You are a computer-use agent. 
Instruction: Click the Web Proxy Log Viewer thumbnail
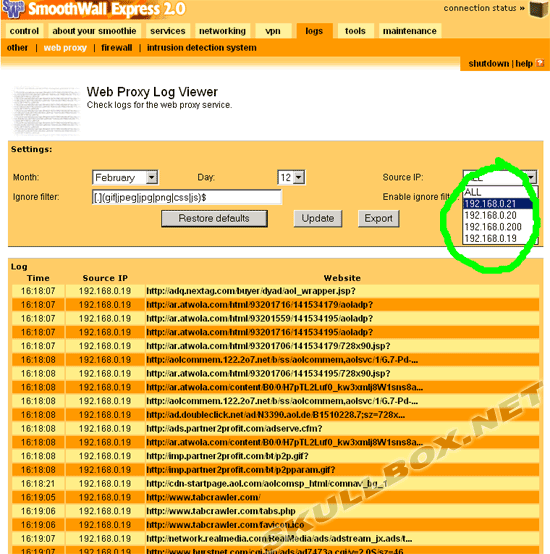46,110
